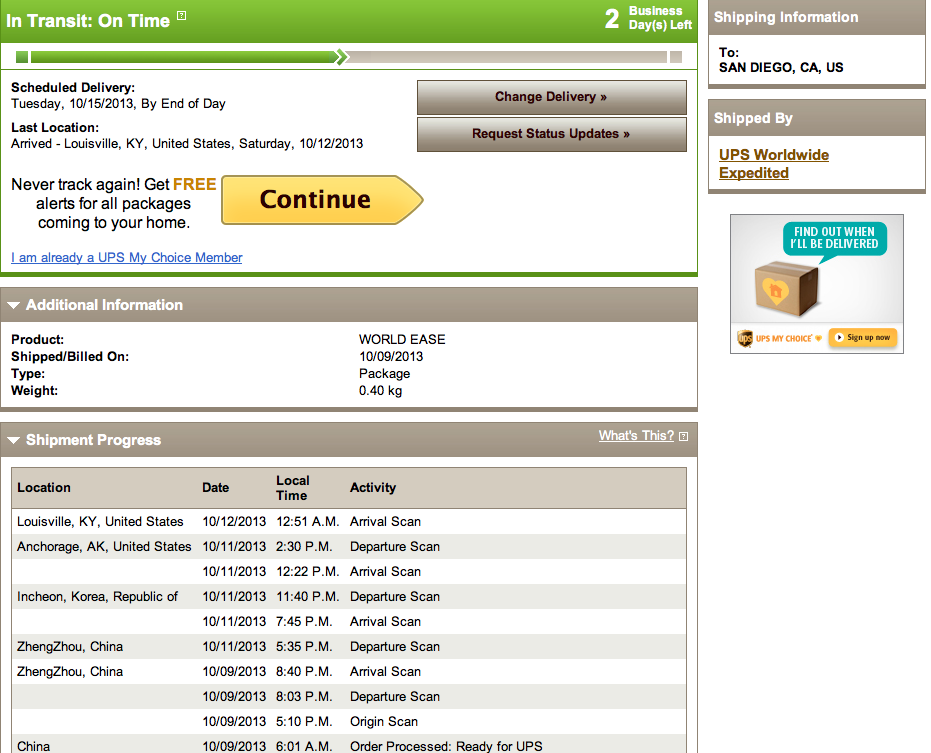This screenshot has height=753, width=931.
Task: Click Scheduled Delivery date text
Action: point(118,103)
